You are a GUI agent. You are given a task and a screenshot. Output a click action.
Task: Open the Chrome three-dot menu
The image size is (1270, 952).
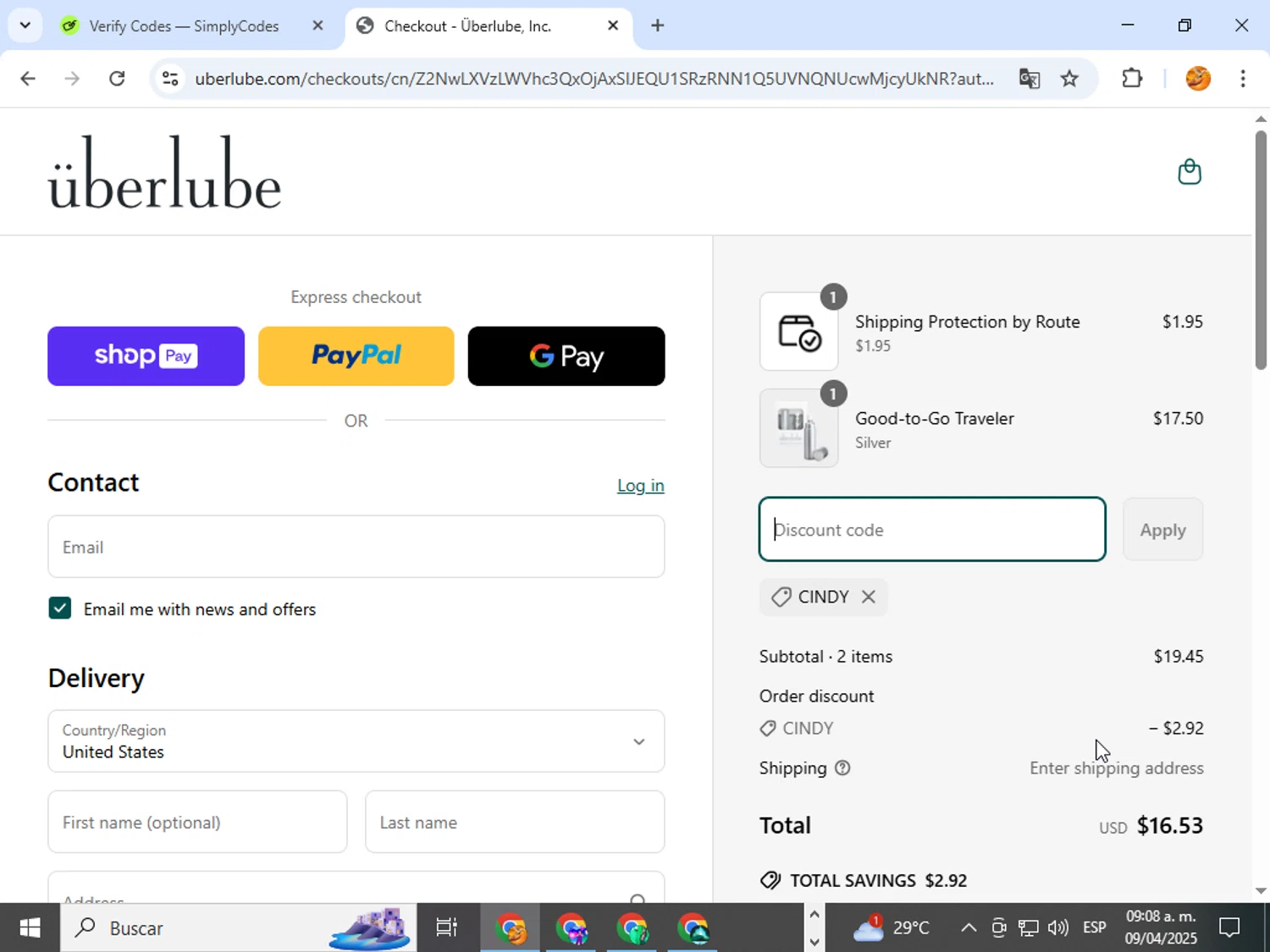coord(1243,79)
